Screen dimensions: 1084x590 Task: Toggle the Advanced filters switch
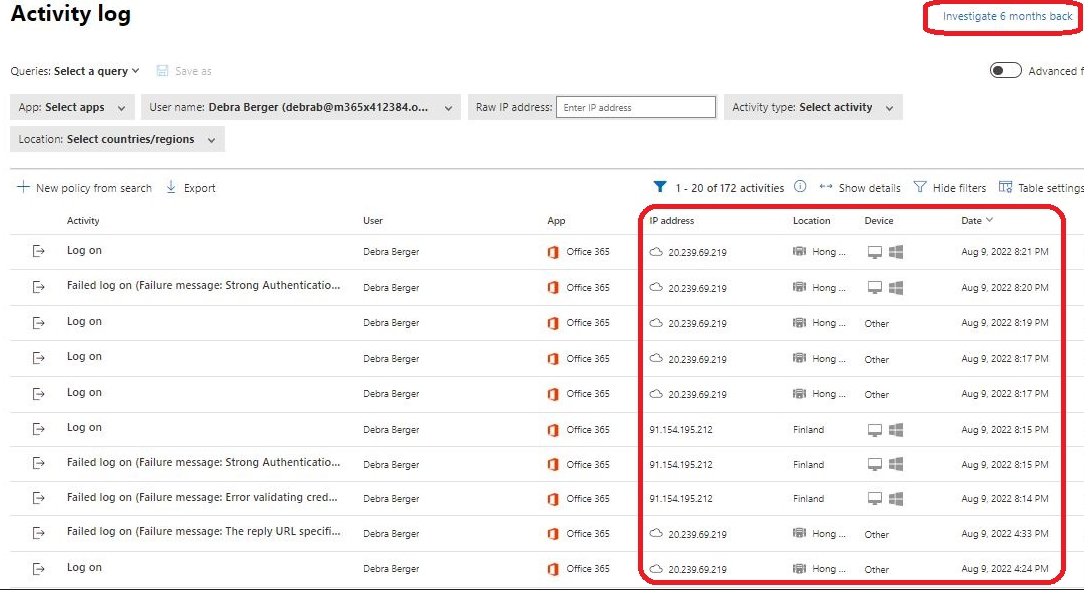point(1005,71)
